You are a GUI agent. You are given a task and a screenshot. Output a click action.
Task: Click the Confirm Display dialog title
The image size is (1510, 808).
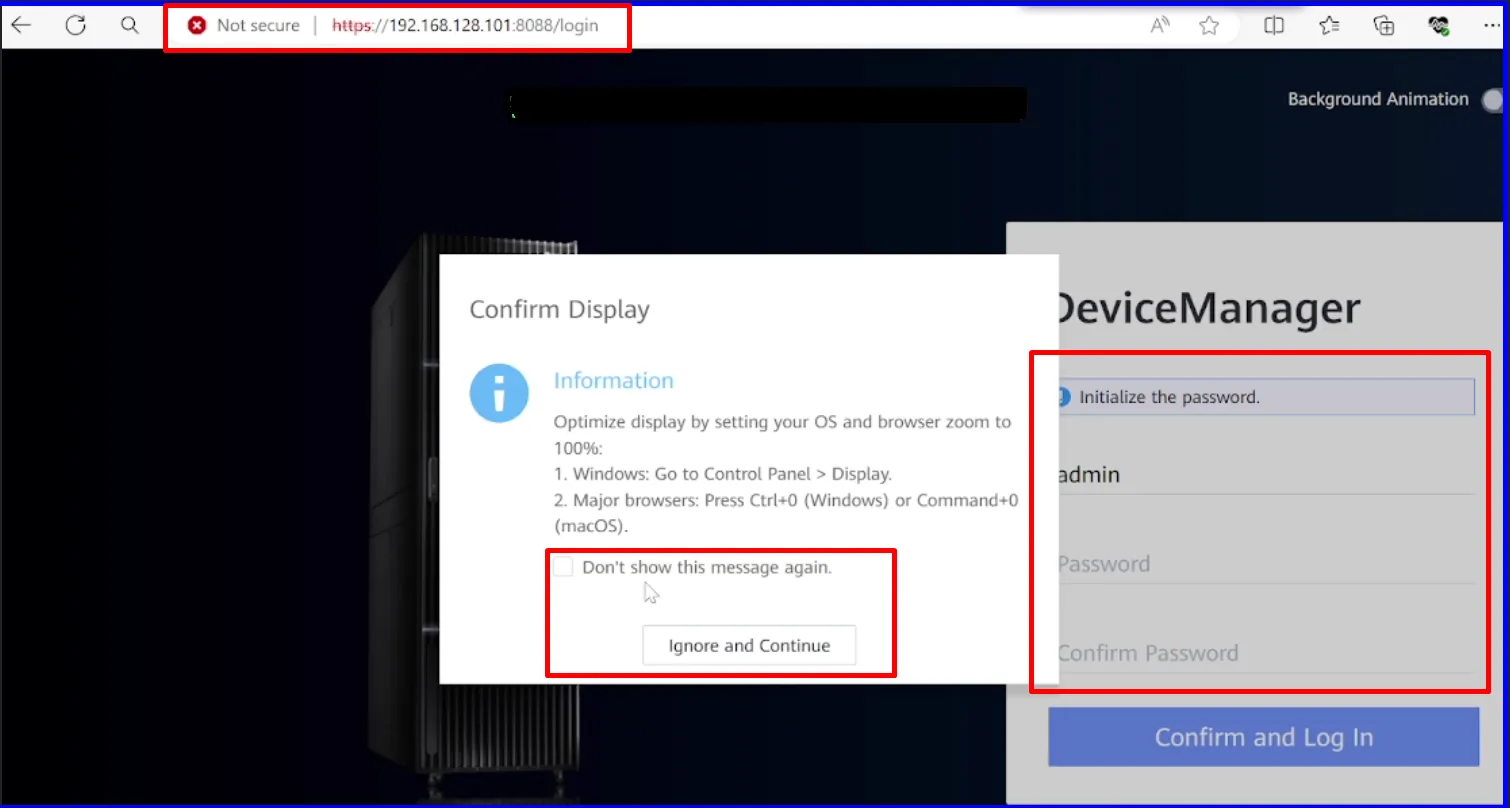(x=559, y=310)
